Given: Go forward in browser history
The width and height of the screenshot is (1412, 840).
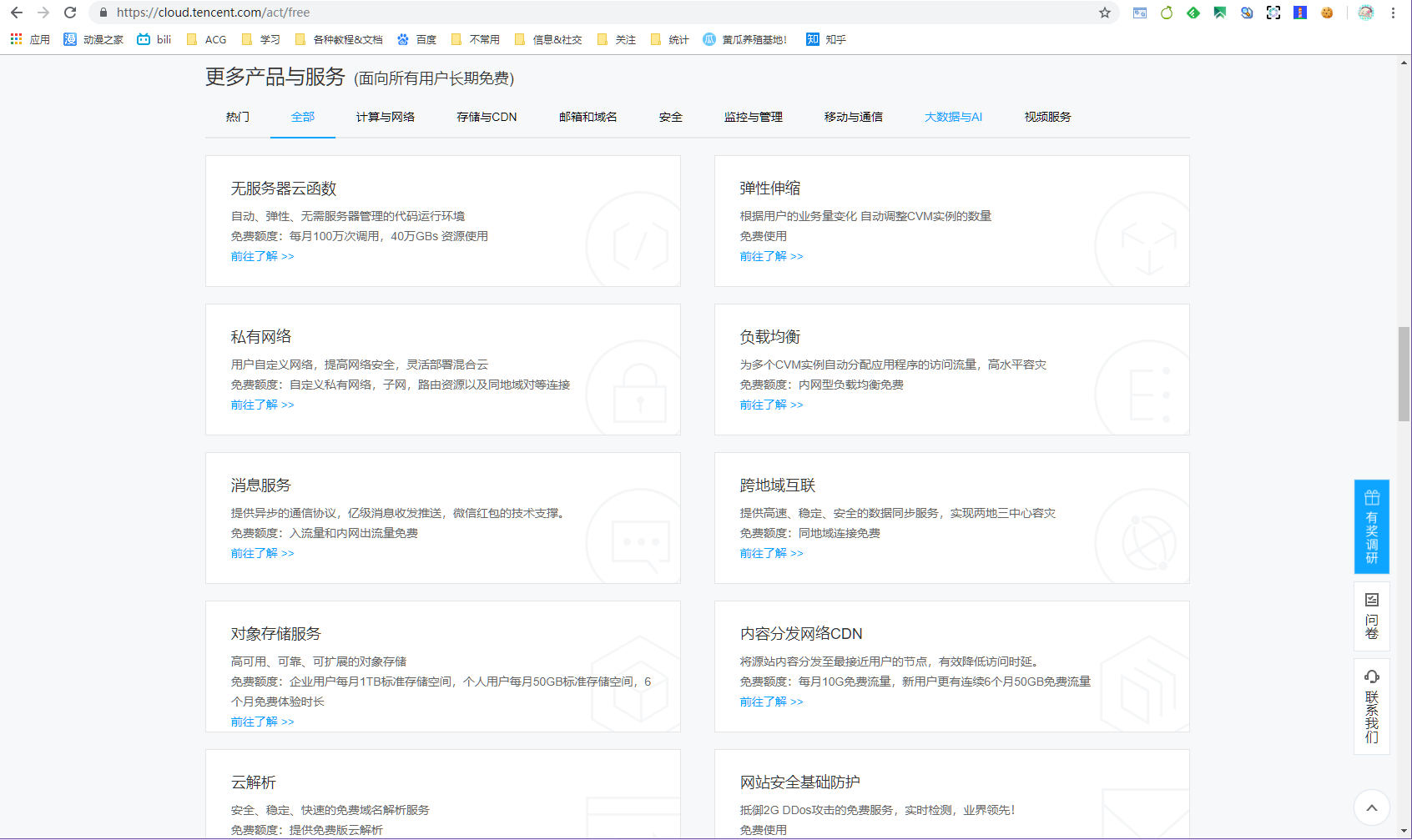Looking at the screenshot, I should click(43, 13).
